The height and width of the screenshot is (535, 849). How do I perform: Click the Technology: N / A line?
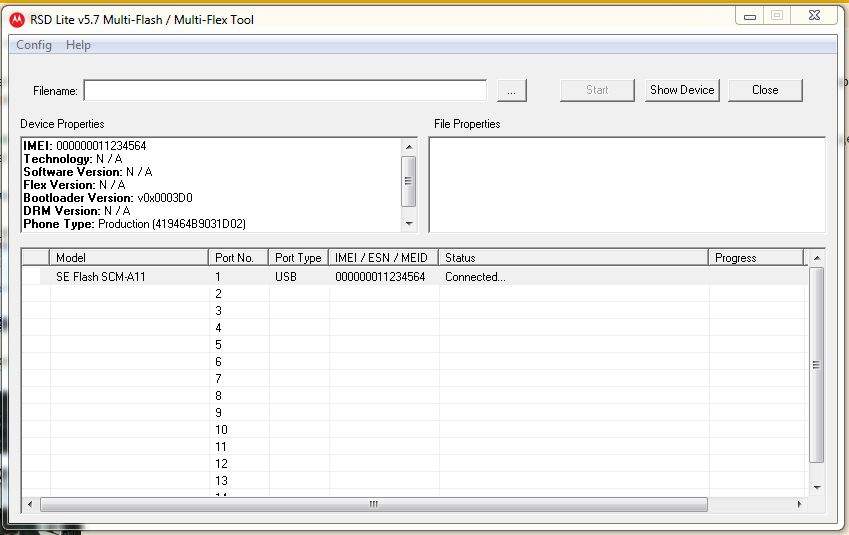tap(73, 159)
